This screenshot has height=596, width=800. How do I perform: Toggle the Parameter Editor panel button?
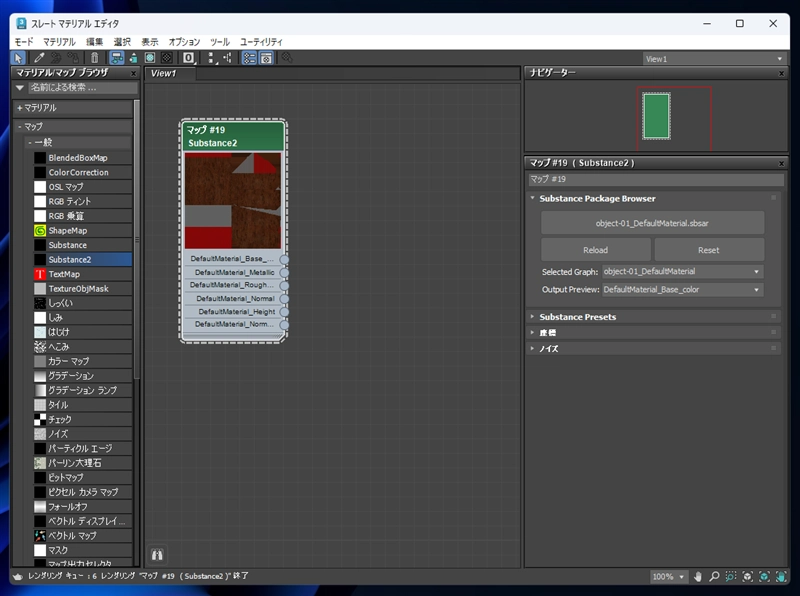point(266,59)
